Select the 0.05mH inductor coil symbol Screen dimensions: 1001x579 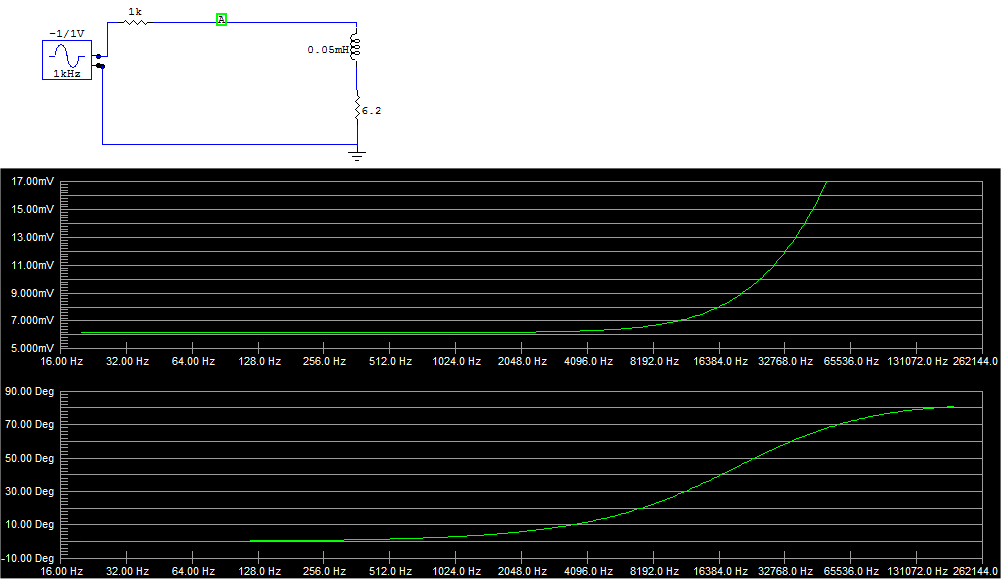coord(356,49)
